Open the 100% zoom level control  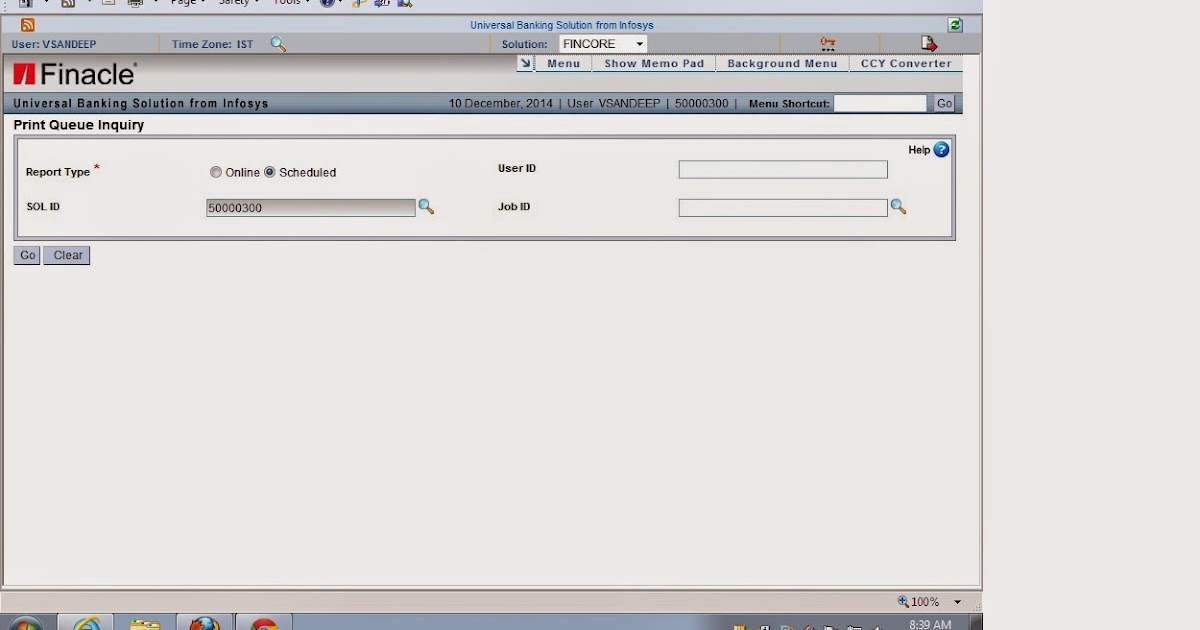coord(925,601)
